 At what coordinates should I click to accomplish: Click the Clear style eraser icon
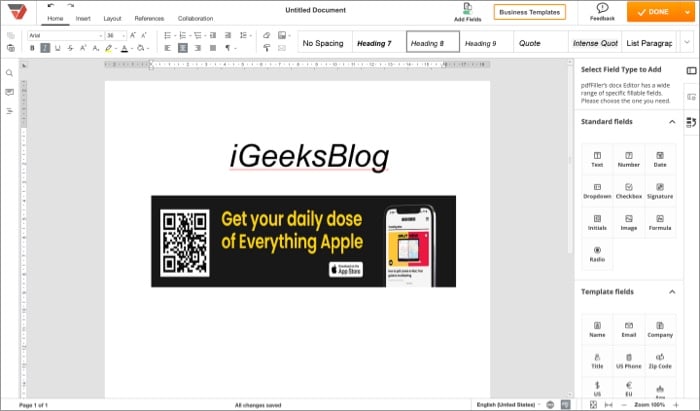coord(267,35)
